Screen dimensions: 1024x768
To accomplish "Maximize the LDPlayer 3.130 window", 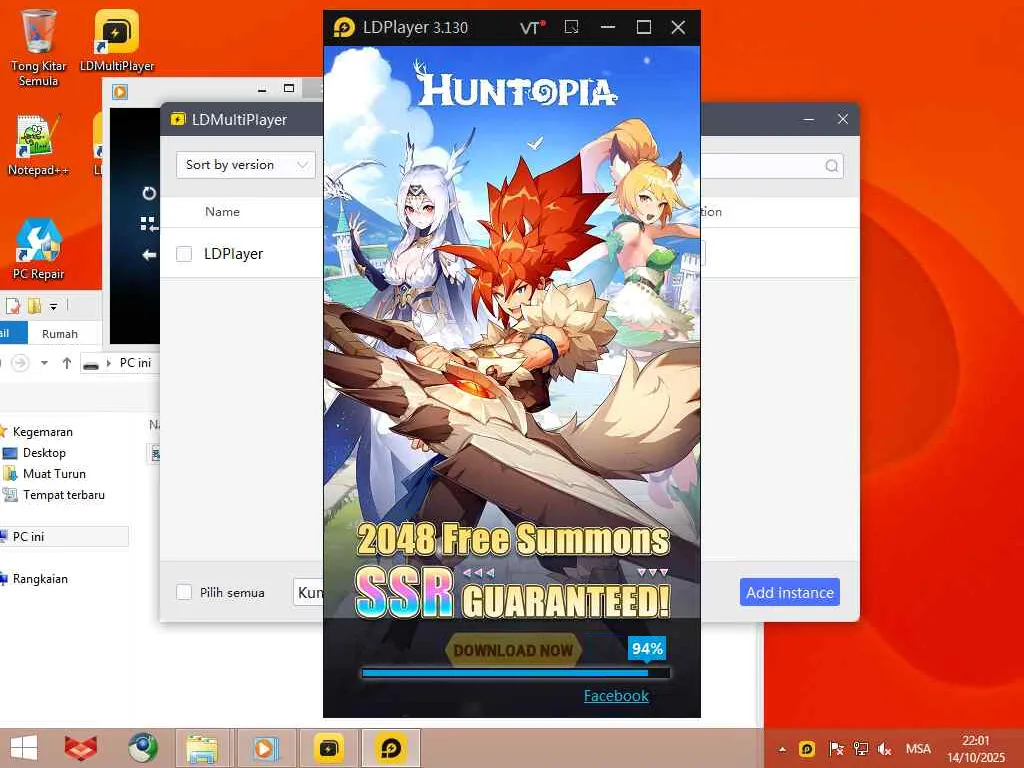I will (644, 27).
